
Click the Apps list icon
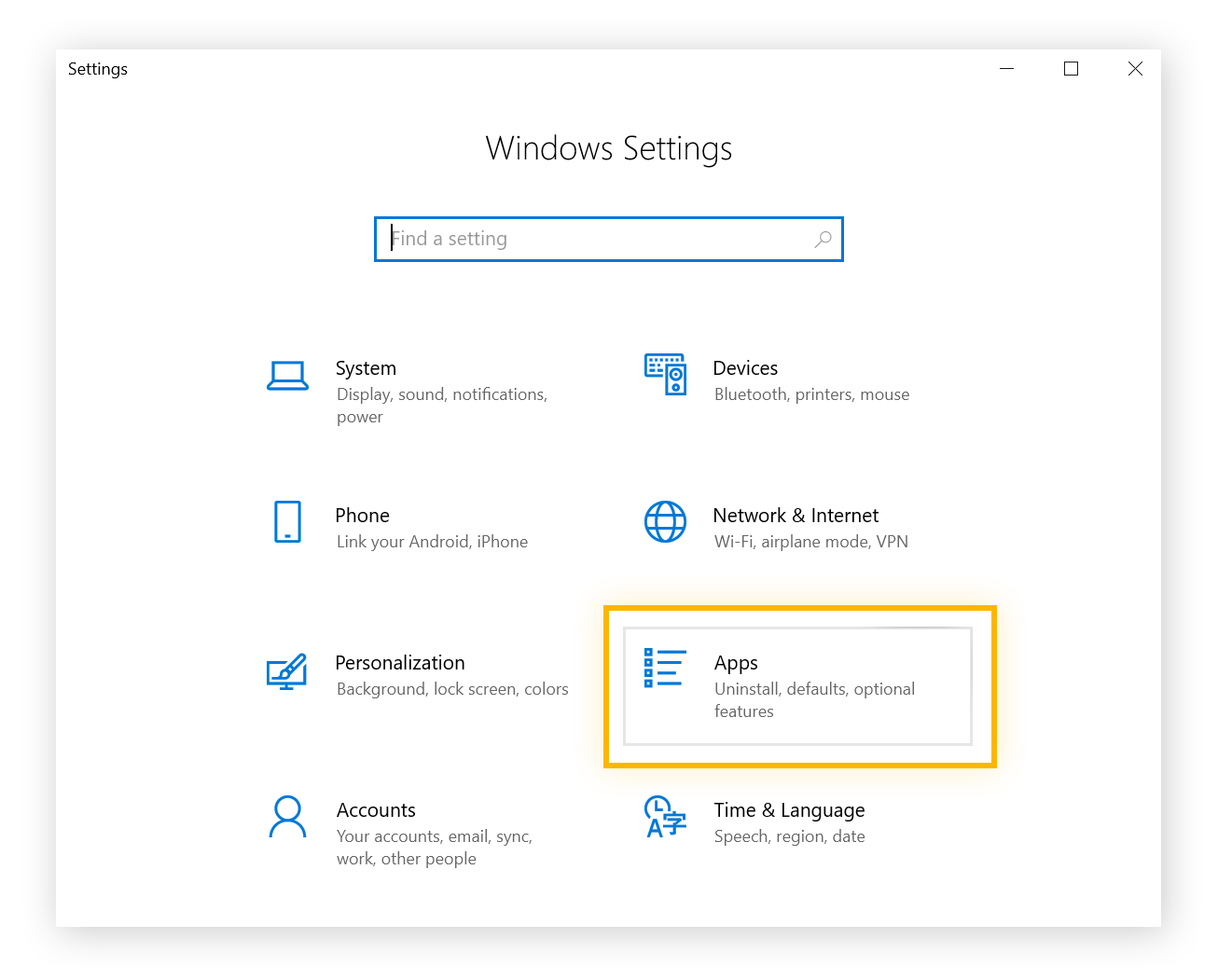point(665,669)
